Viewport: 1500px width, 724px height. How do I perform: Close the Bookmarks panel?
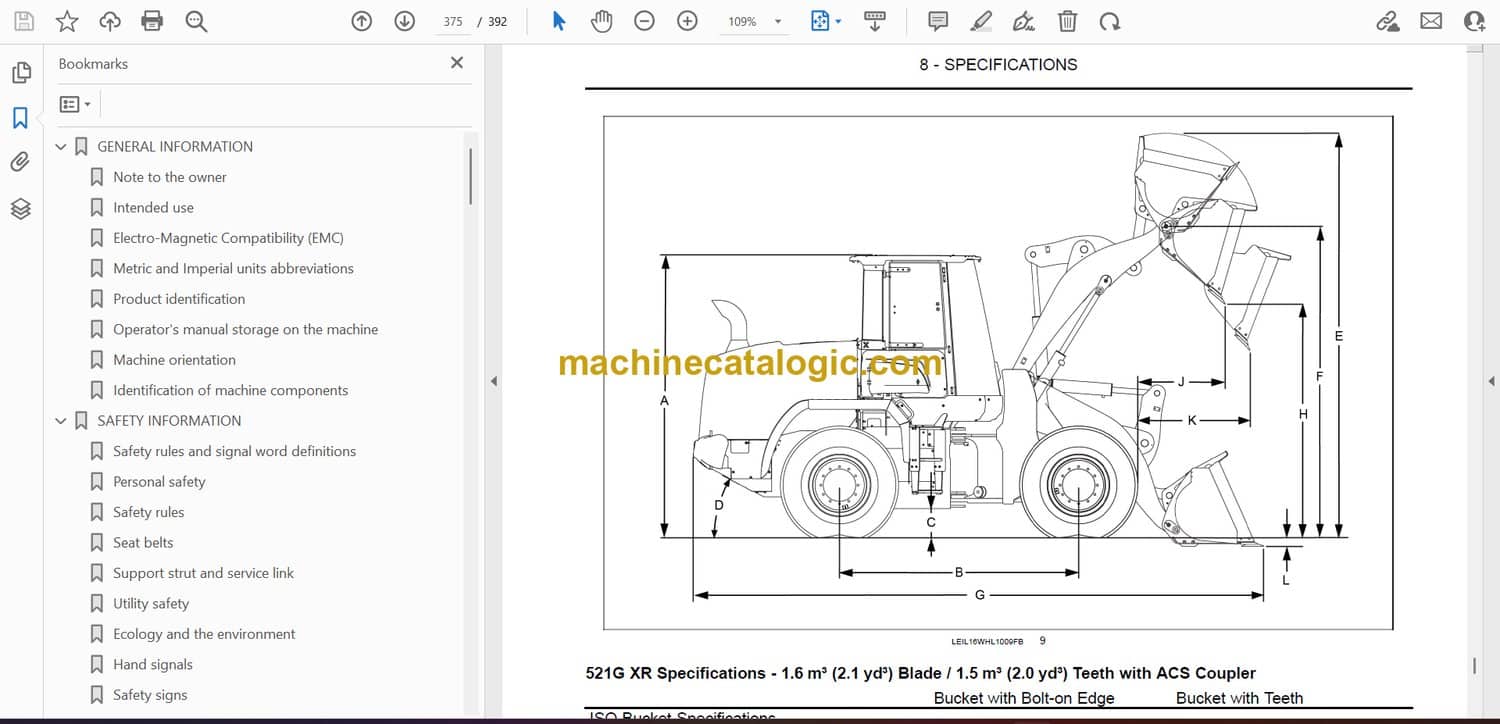click(x=457, y=63)
